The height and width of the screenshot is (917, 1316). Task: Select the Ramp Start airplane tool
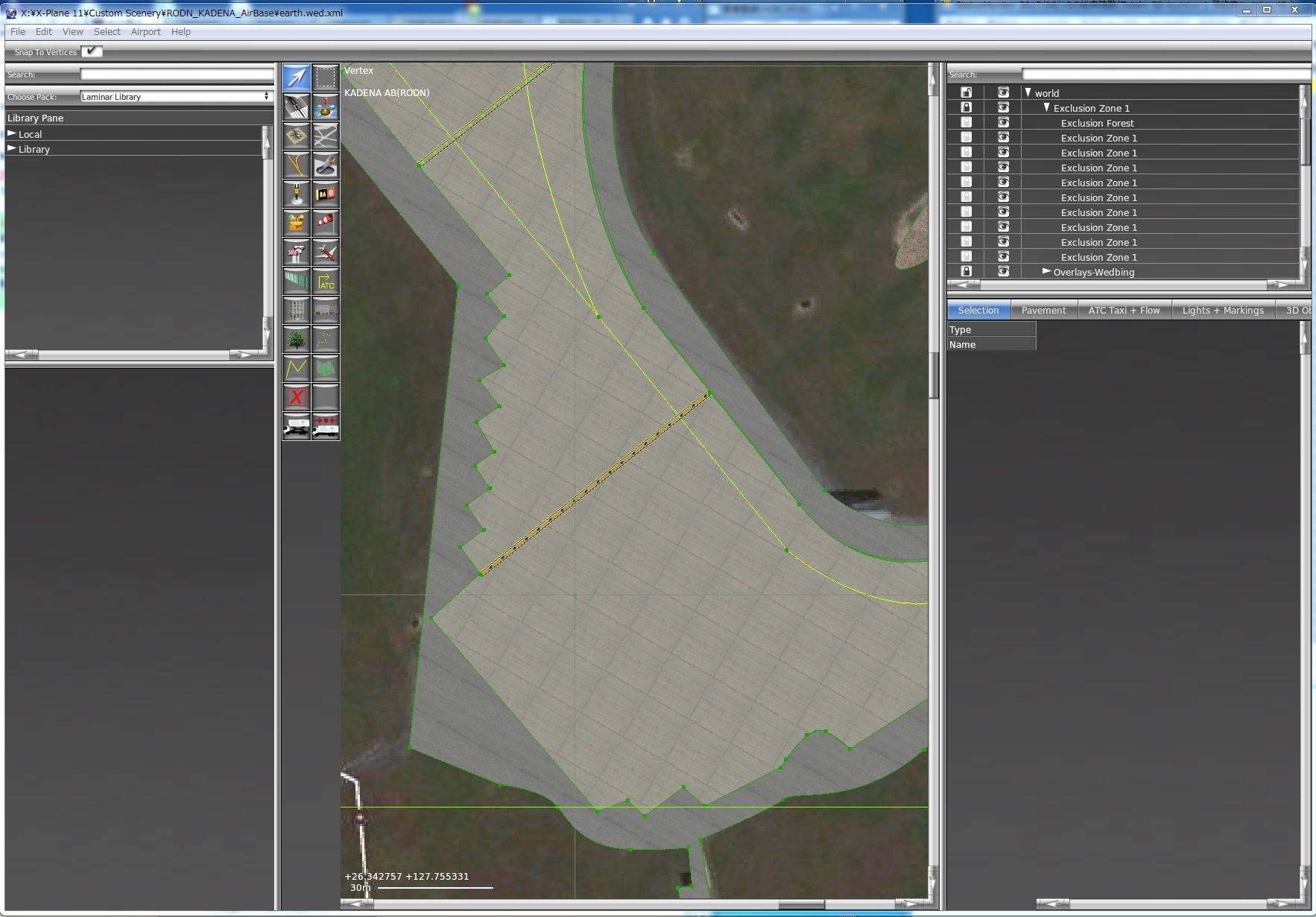326,252
